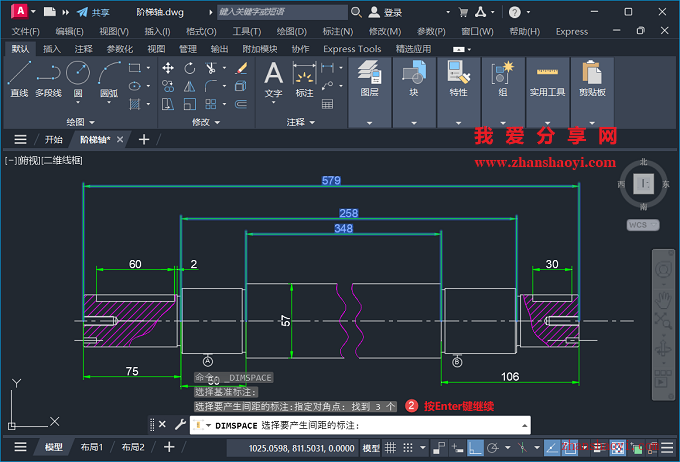Open the Arc tool dropdown arrow
The height and width of the screenshot is (462, 680).
pos(109,102)
